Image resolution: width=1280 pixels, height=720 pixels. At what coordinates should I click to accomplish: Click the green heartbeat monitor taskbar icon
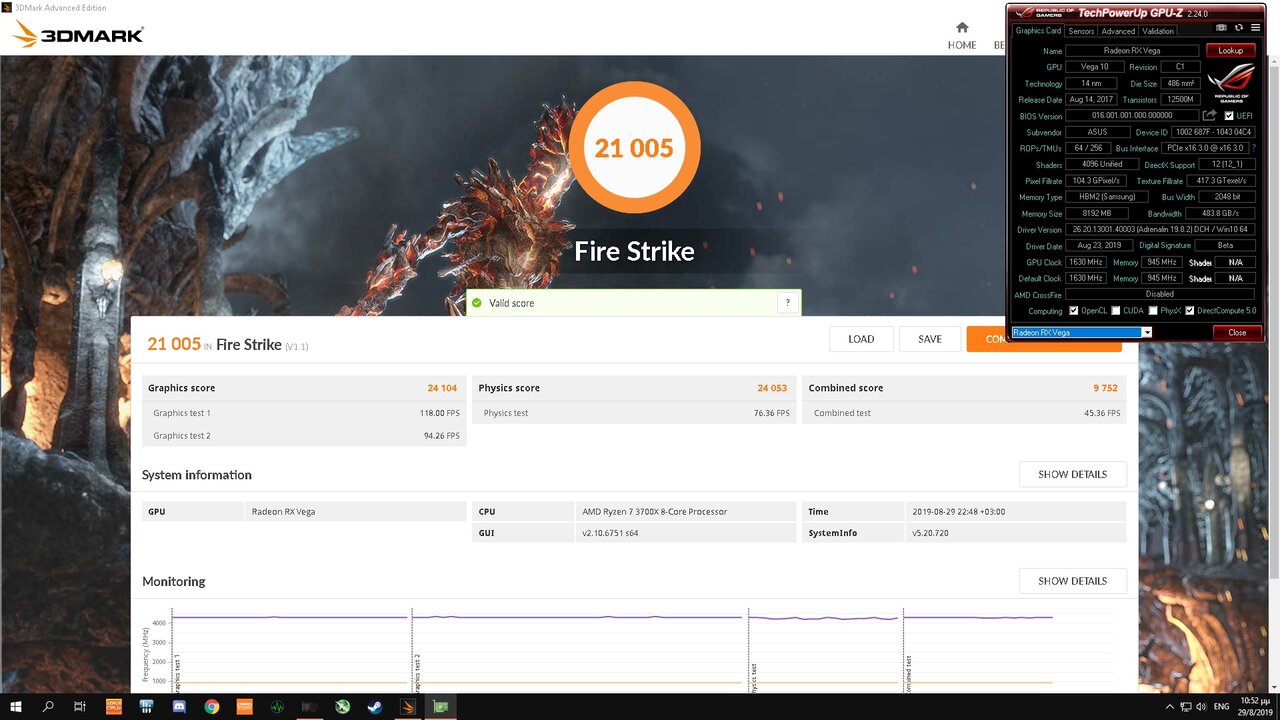point(277,707)
